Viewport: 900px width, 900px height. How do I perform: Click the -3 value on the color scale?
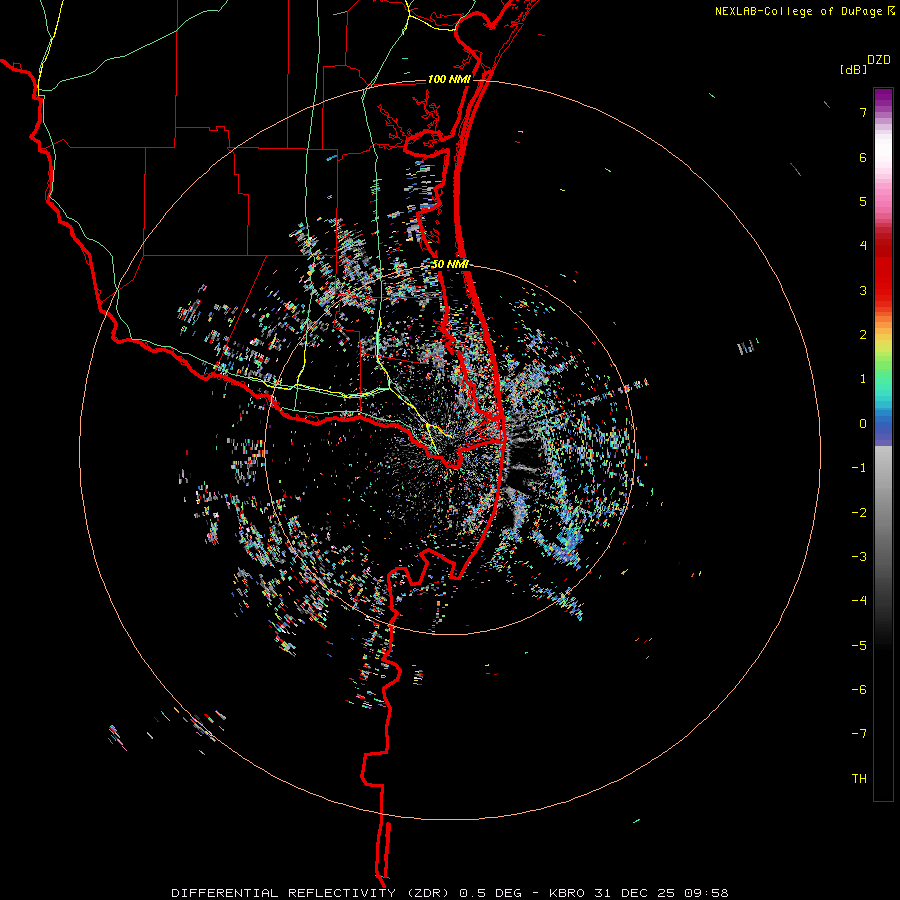859,557
